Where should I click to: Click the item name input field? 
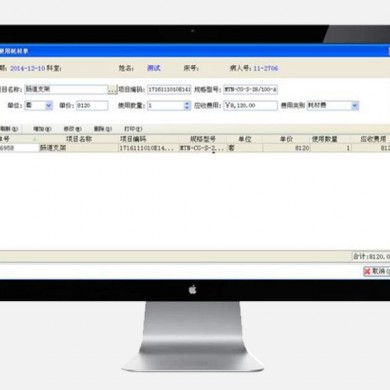tap(66, 89)
